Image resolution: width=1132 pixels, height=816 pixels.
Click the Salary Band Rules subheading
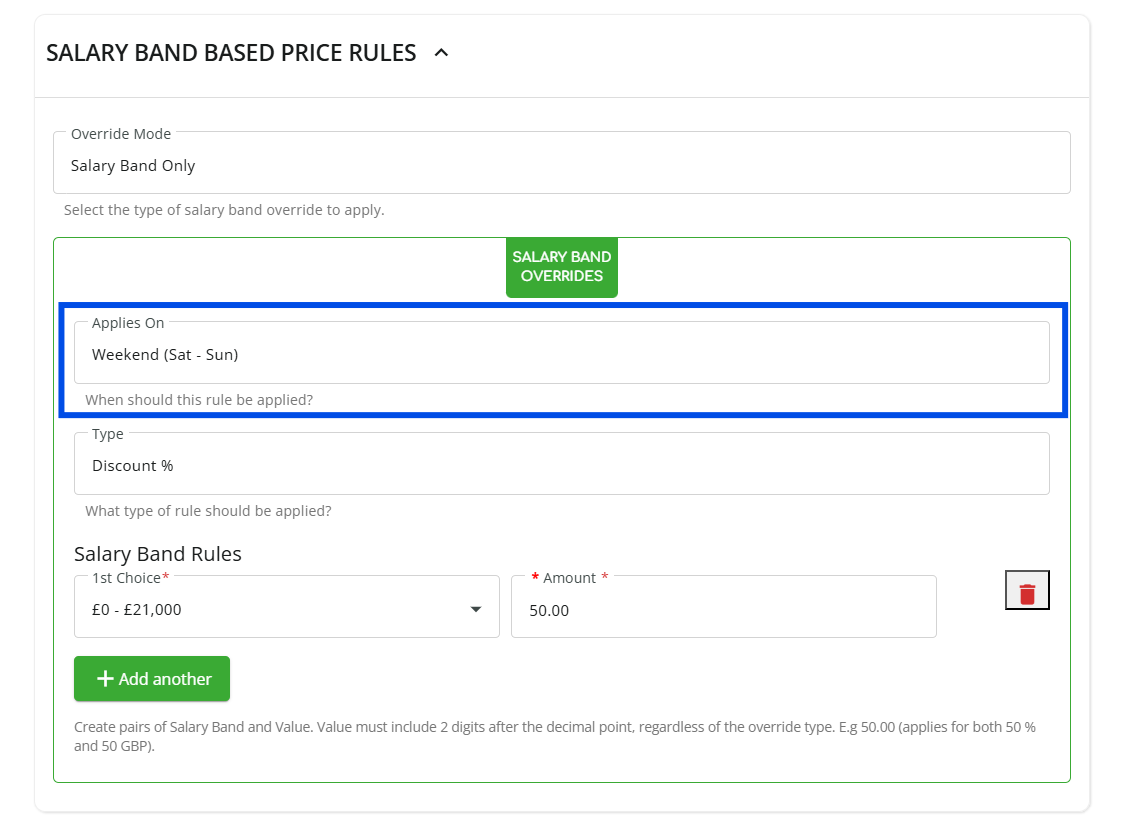pyautogui.click(x=158, y=554)
